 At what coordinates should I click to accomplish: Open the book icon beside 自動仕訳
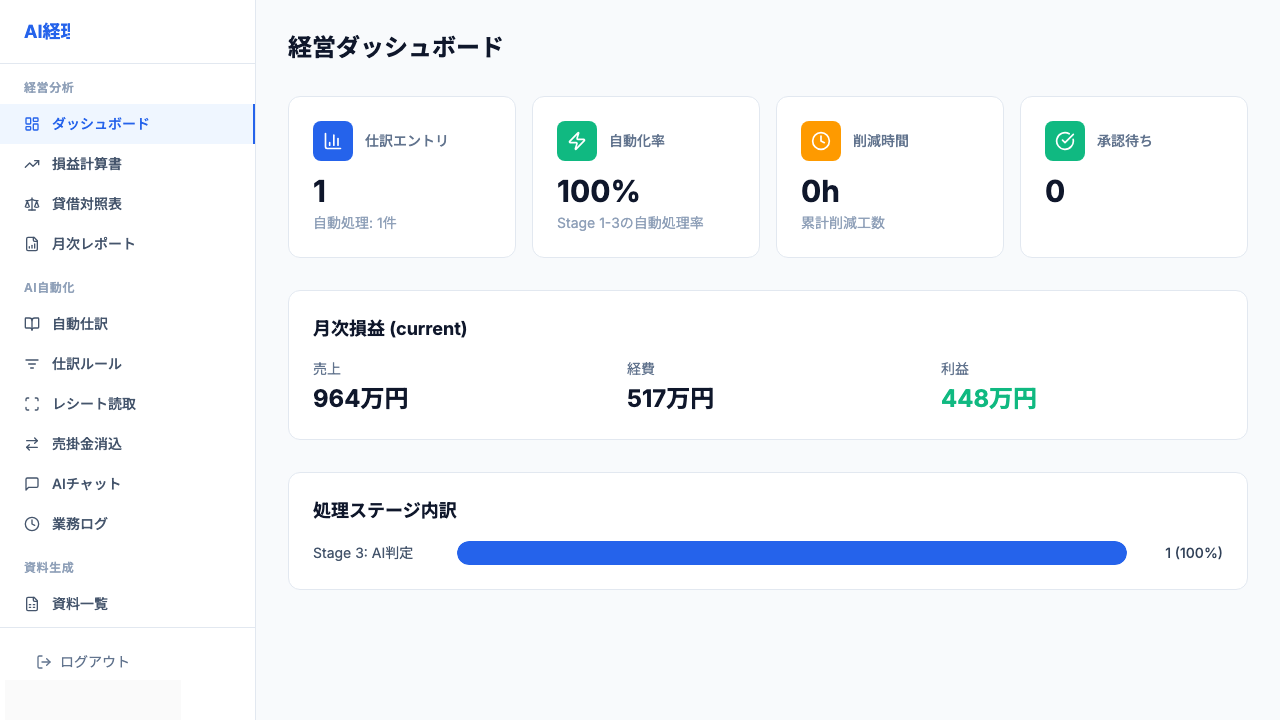33,323
